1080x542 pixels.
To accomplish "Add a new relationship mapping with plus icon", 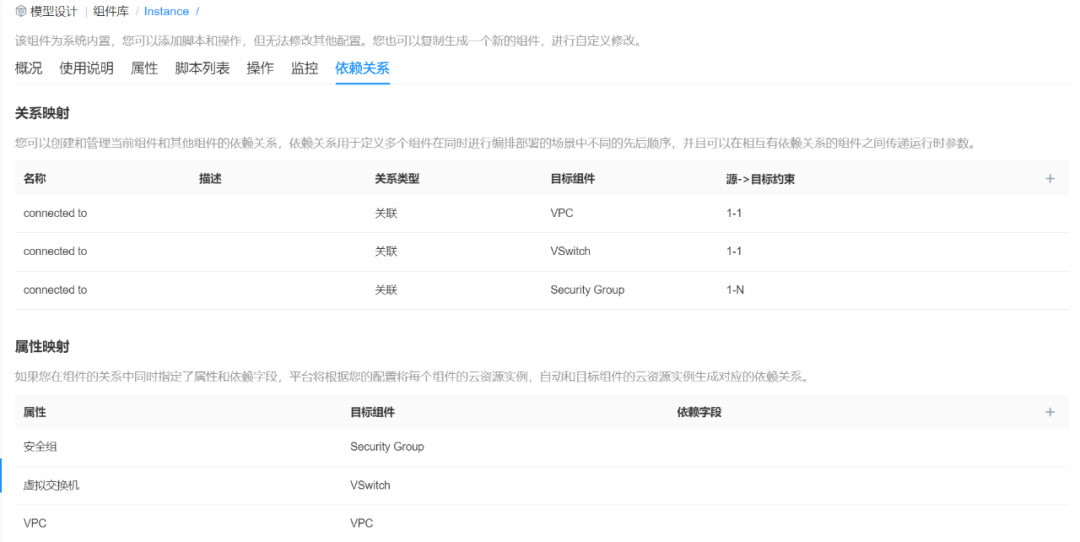I will click(x=1050, y=178).
